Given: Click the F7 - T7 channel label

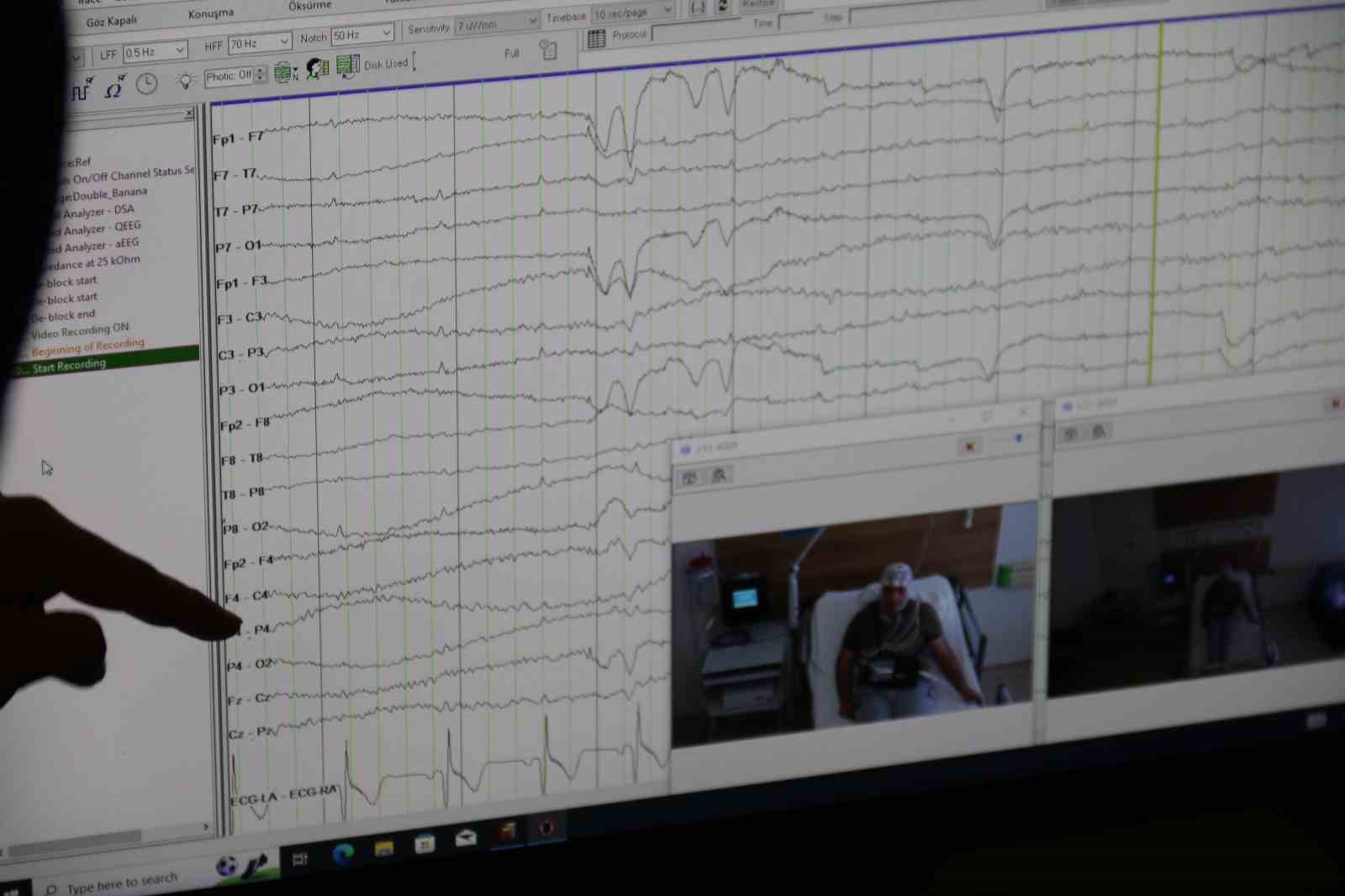Looking at the screenshot, I should [235, 174].
